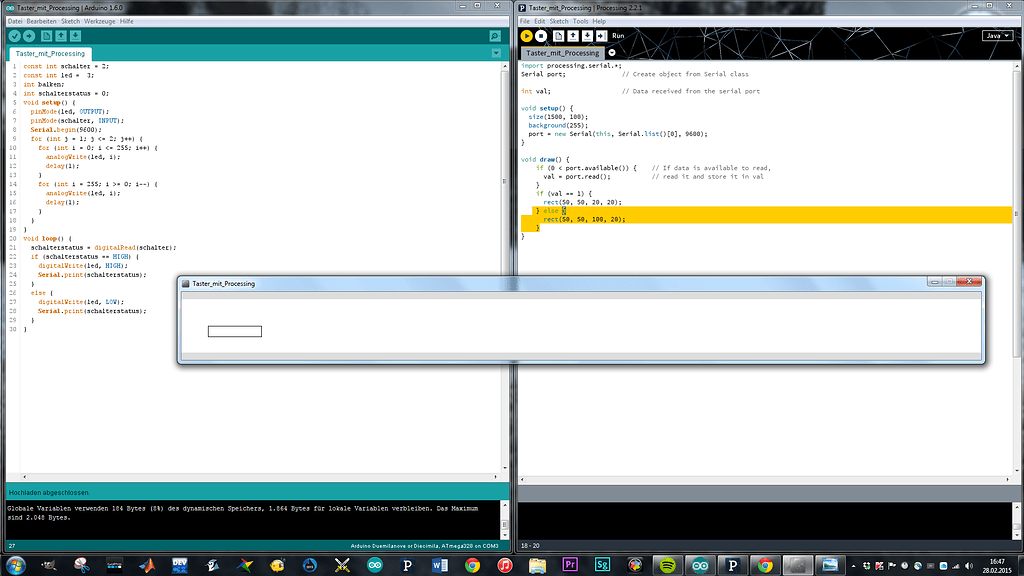Click the Arduino editor vertical scrollbar down arrow

[505, 468]
